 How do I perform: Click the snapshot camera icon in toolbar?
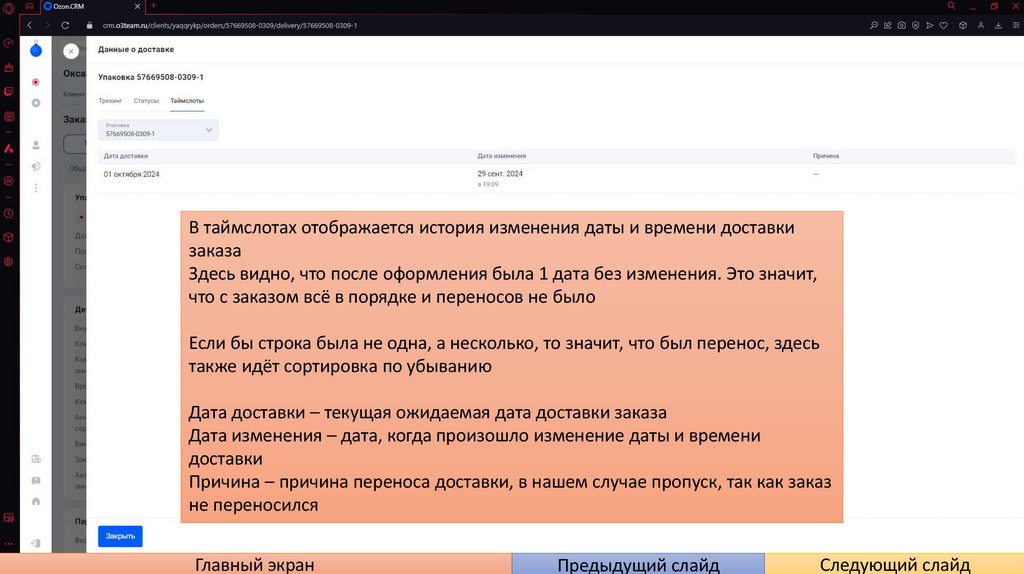click(x=902, y=25)
